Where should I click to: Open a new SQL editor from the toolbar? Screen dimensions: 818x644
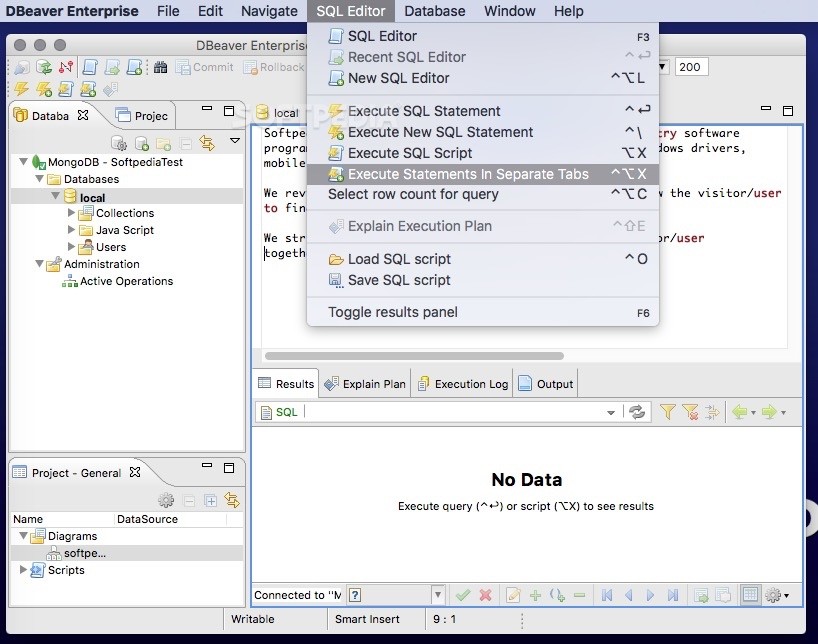(133, 67)
